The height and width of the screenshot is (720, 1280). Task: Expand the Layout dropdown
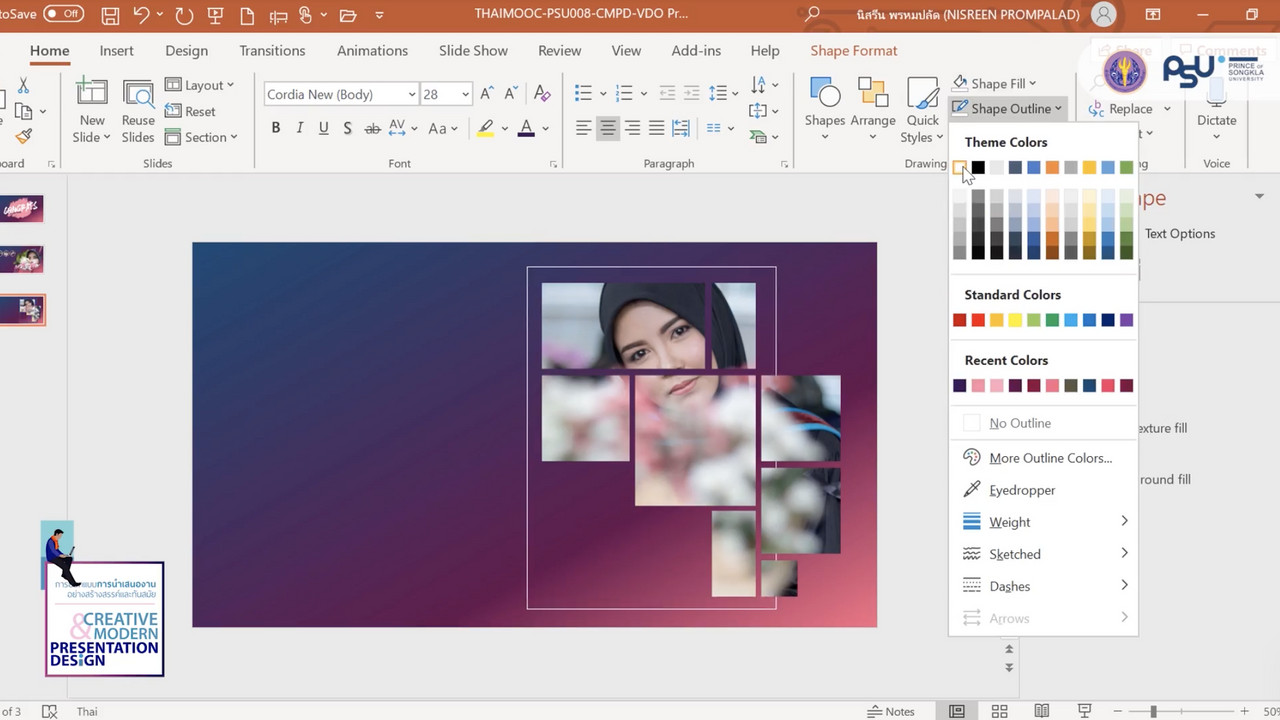click(200, 86)
